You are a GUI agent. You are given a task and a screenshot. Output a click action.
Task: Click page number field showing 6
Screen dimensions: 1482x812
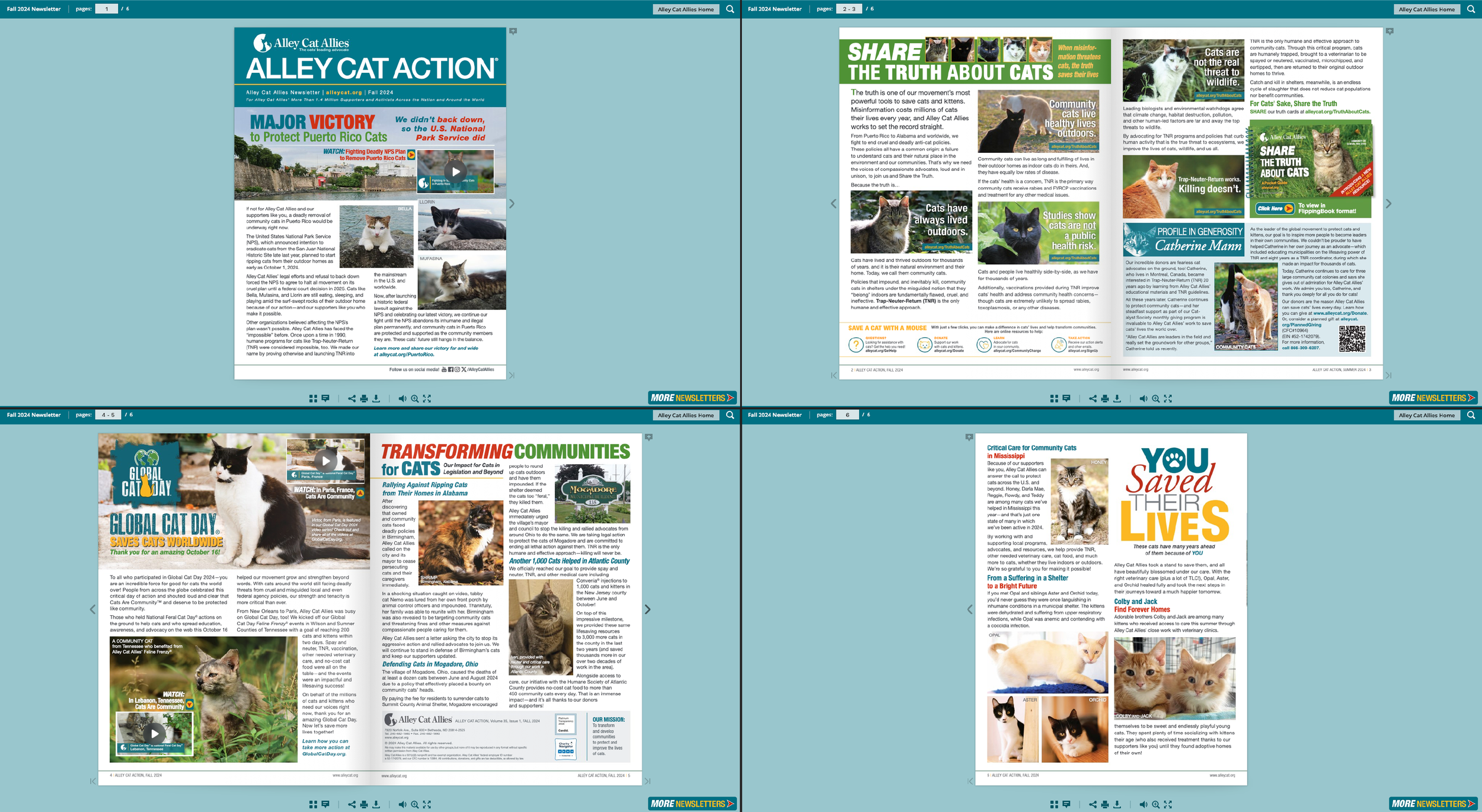click(848, 415)
